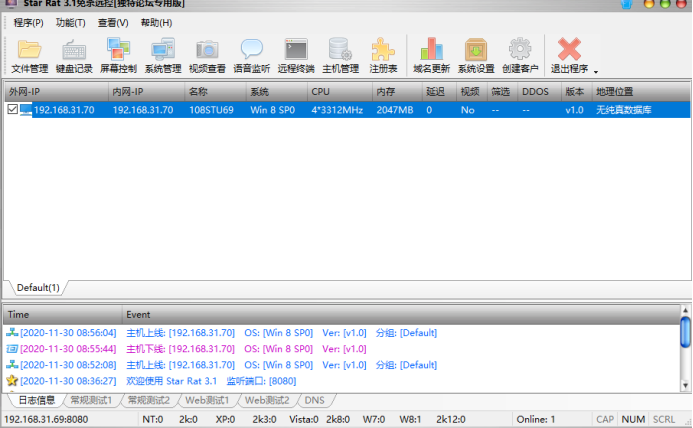This screenshot has width=693, height=428.
Task: Switch to the 日志信息 log tab
Action: 37,400
